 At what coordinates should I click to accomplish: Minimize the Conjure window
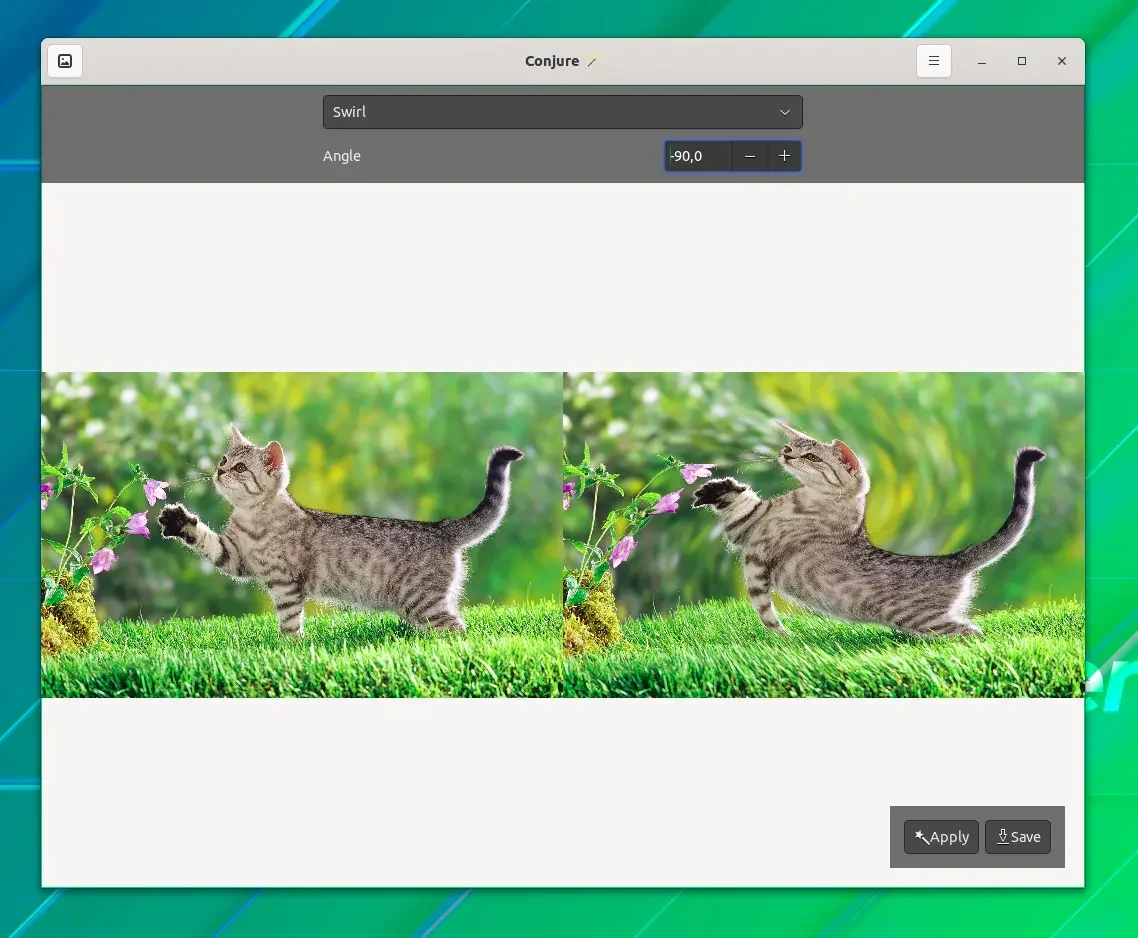coord(981,61)
